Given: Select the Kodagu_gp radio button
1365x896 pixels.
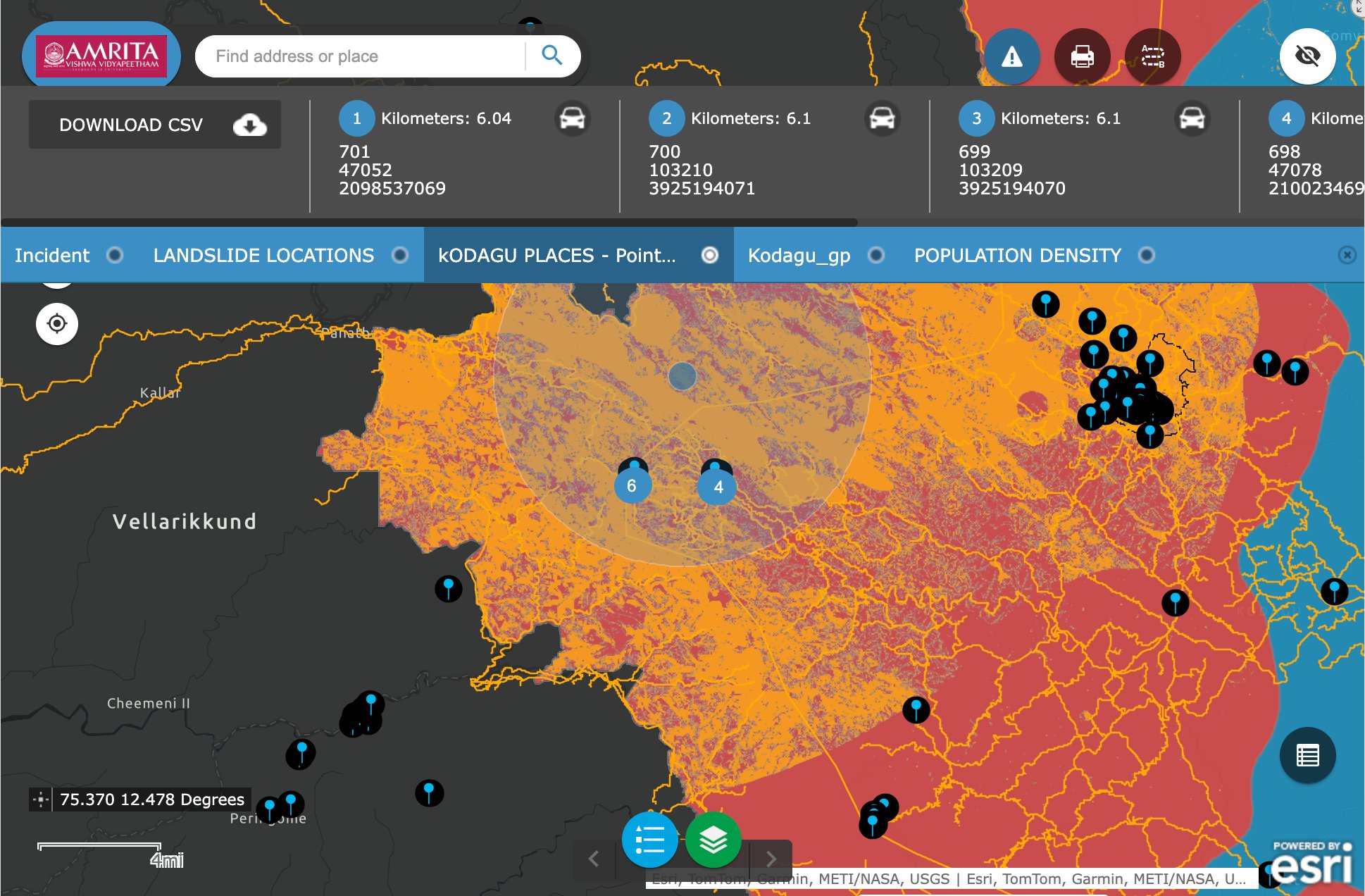Looking at the screenshot, I should 875,255.
